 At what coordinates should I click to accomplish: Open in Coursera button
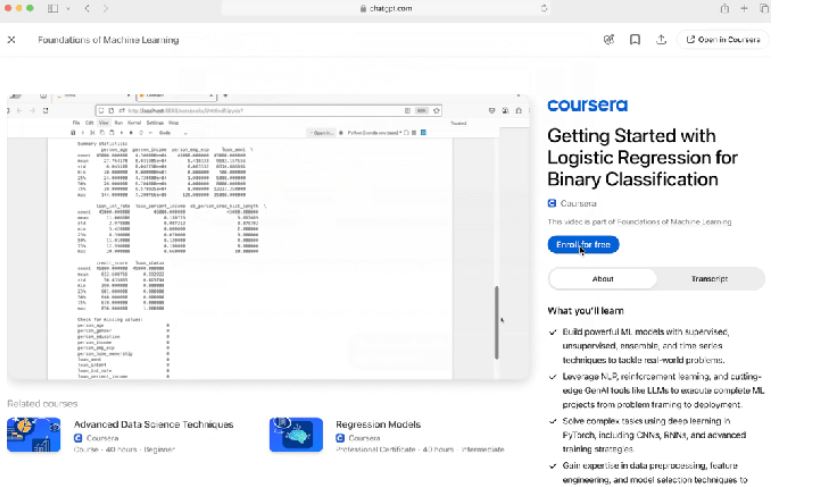(723, 40)
